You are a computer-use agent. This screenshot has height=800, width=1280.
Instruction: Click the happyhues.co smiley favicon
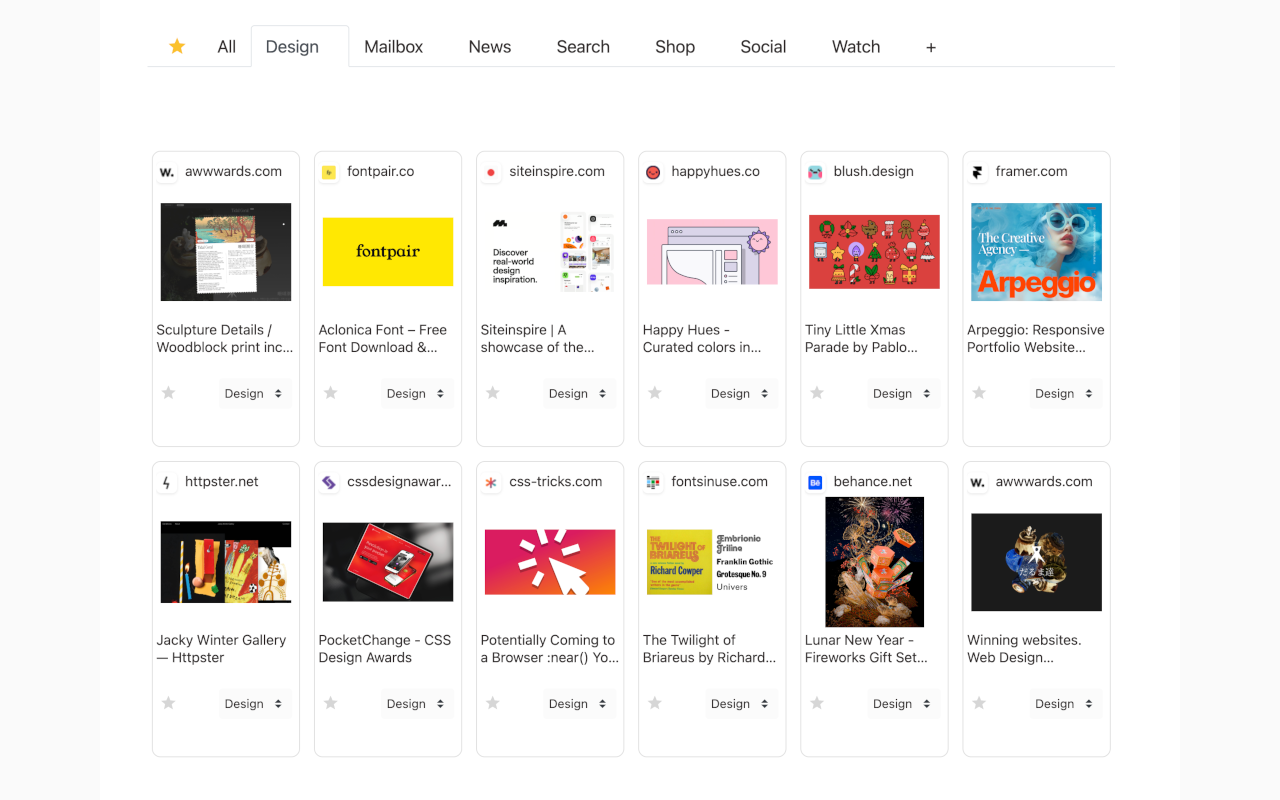[653, 172]
